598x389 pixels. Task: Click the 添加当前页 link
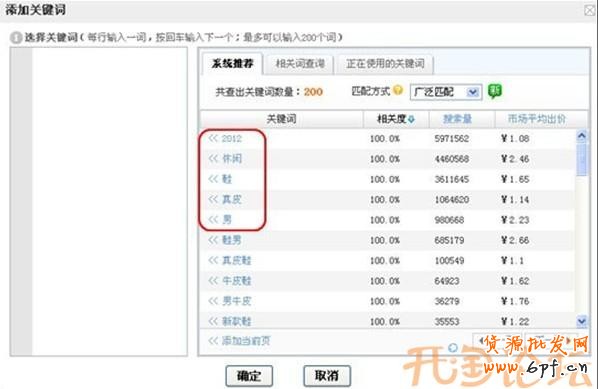tap(240, 341)
